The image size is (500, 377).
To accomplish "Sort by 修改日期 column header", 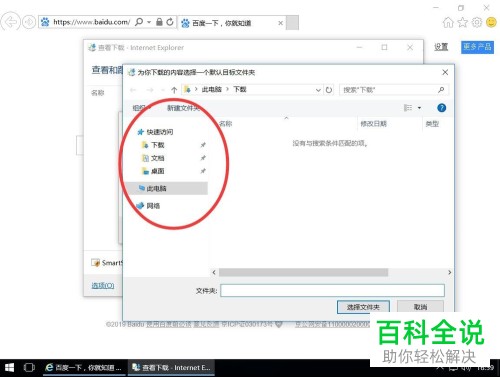I will pos(373,124).
